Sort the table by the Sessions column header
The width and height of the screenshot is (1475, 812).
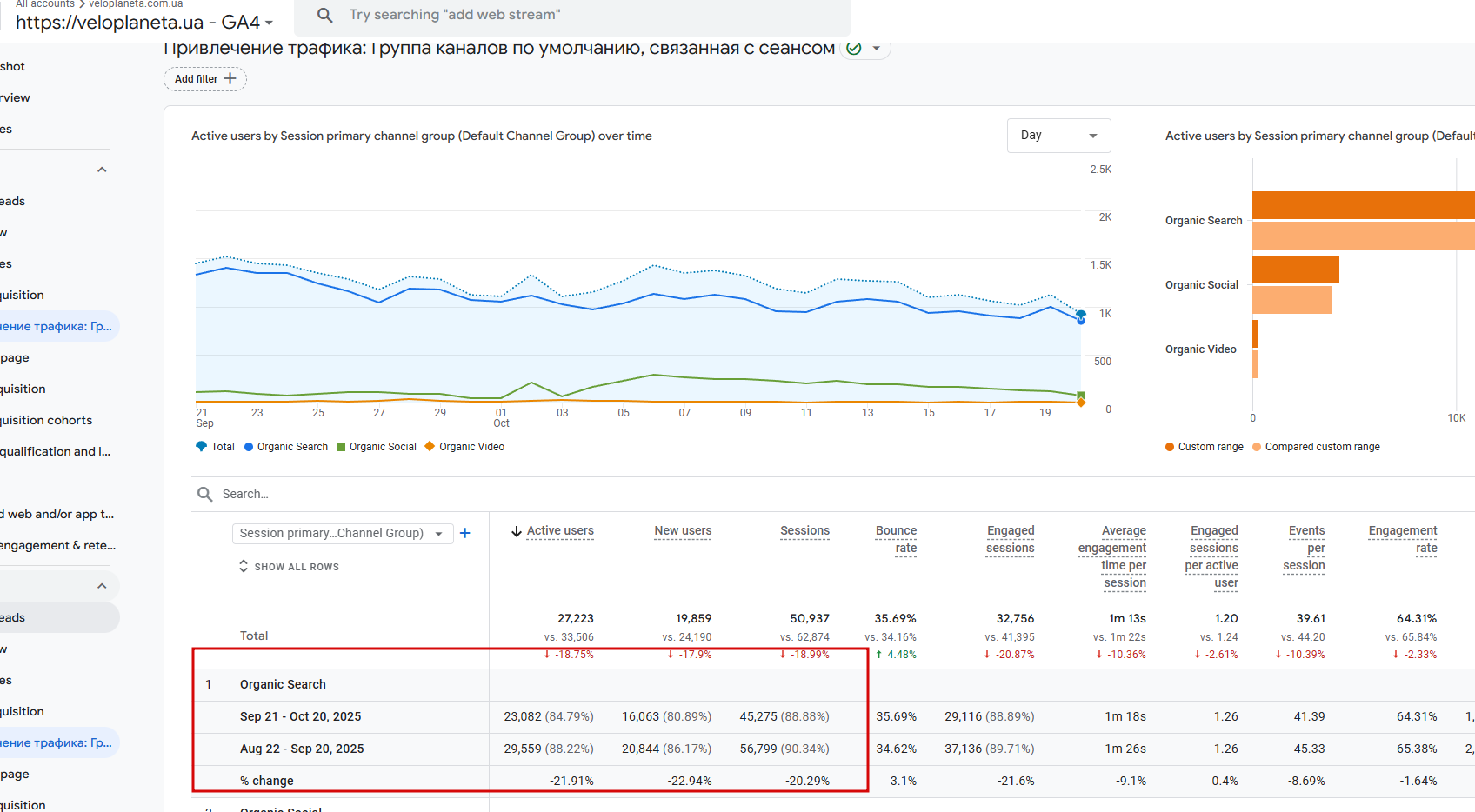point(804,530)
